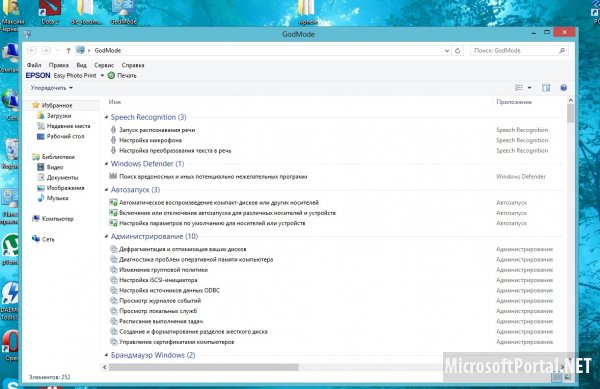
Task: Collapse the Windows Defender group
Action: (x=106, y=164)
